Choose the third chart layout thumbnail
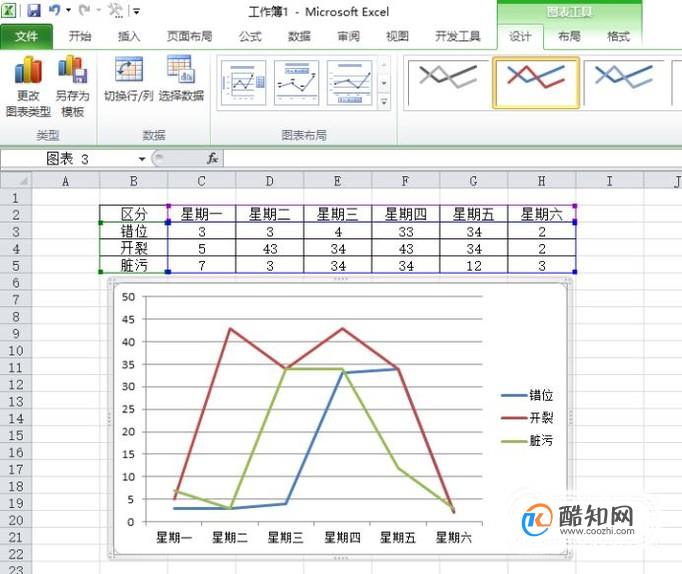Image resolution: width=682 pixels, height=574 pixels. click(350, 83)
